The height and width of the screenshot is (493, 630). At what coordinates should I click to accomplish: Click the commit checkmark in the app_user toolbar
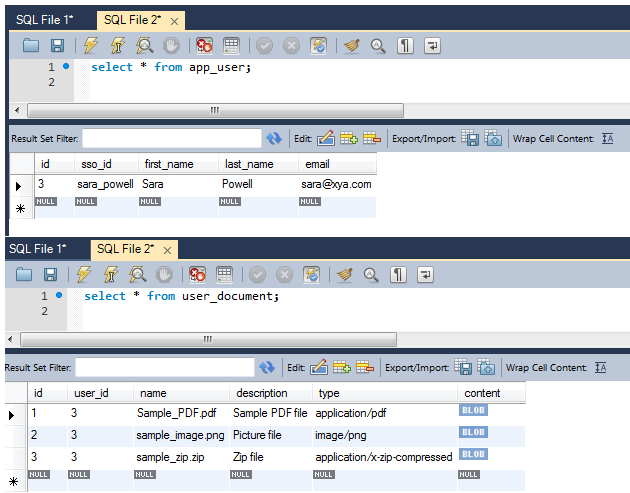tap(264, 46)
